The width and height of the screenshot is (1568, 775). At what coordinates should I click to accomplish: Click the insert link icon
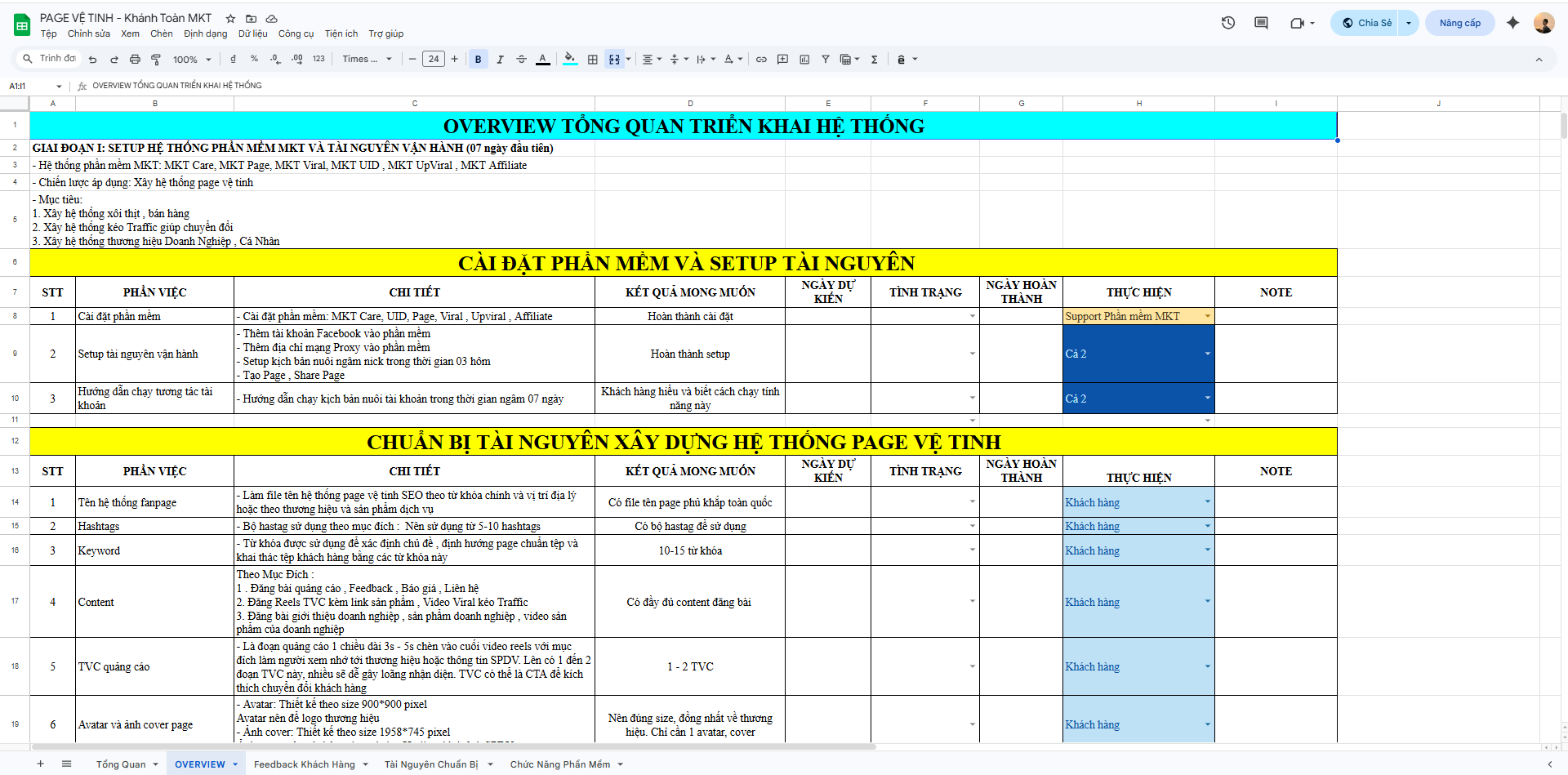(761, 60)
